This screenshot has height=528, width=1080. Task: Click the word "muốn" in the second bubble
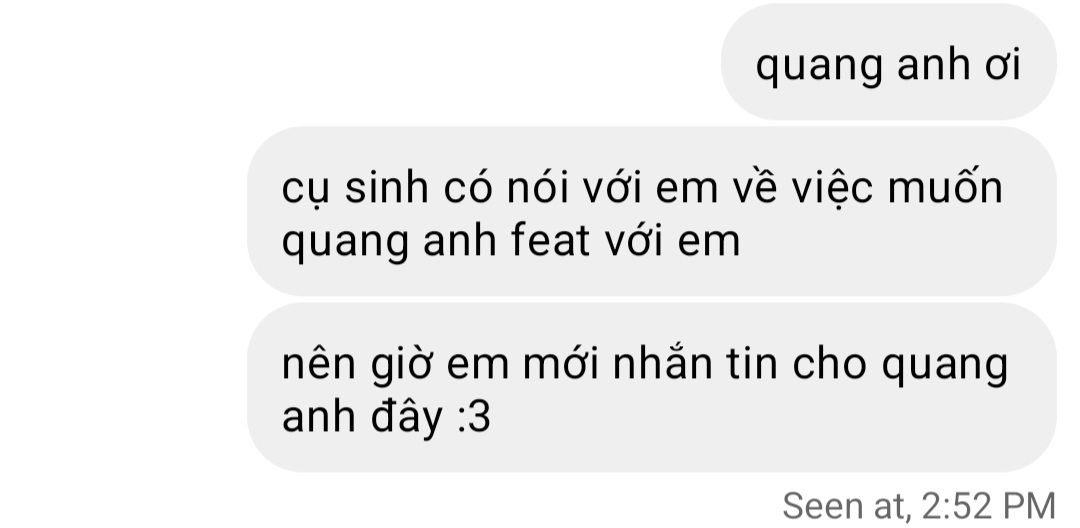[944, 188]
